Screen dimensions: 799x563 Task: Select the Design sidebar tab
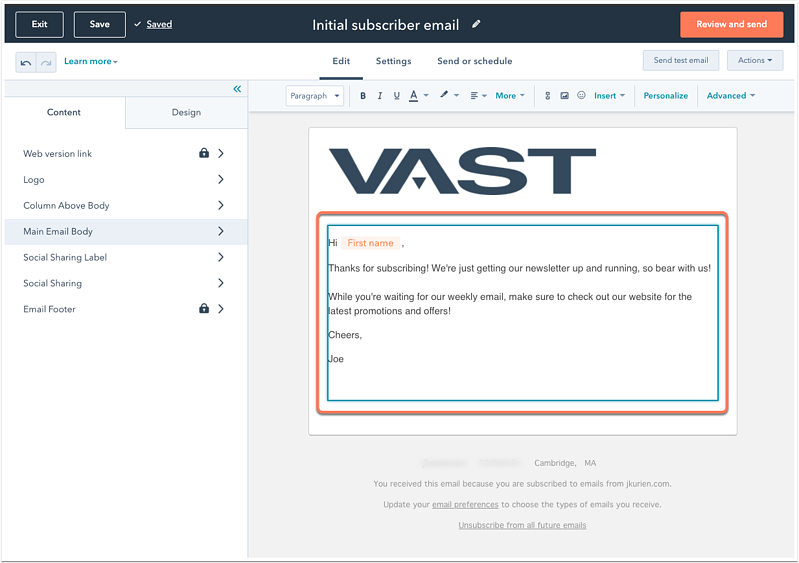(x=187, y=112)
